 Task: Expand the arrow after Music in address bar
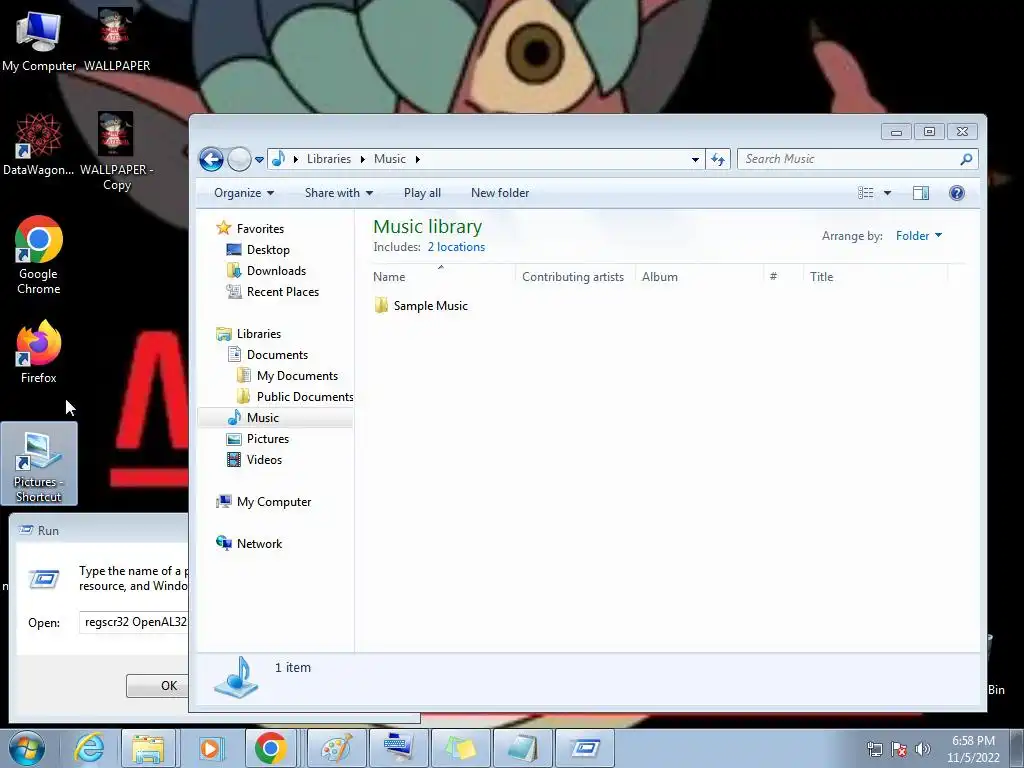pyautogui.click(x=417, y=159)
